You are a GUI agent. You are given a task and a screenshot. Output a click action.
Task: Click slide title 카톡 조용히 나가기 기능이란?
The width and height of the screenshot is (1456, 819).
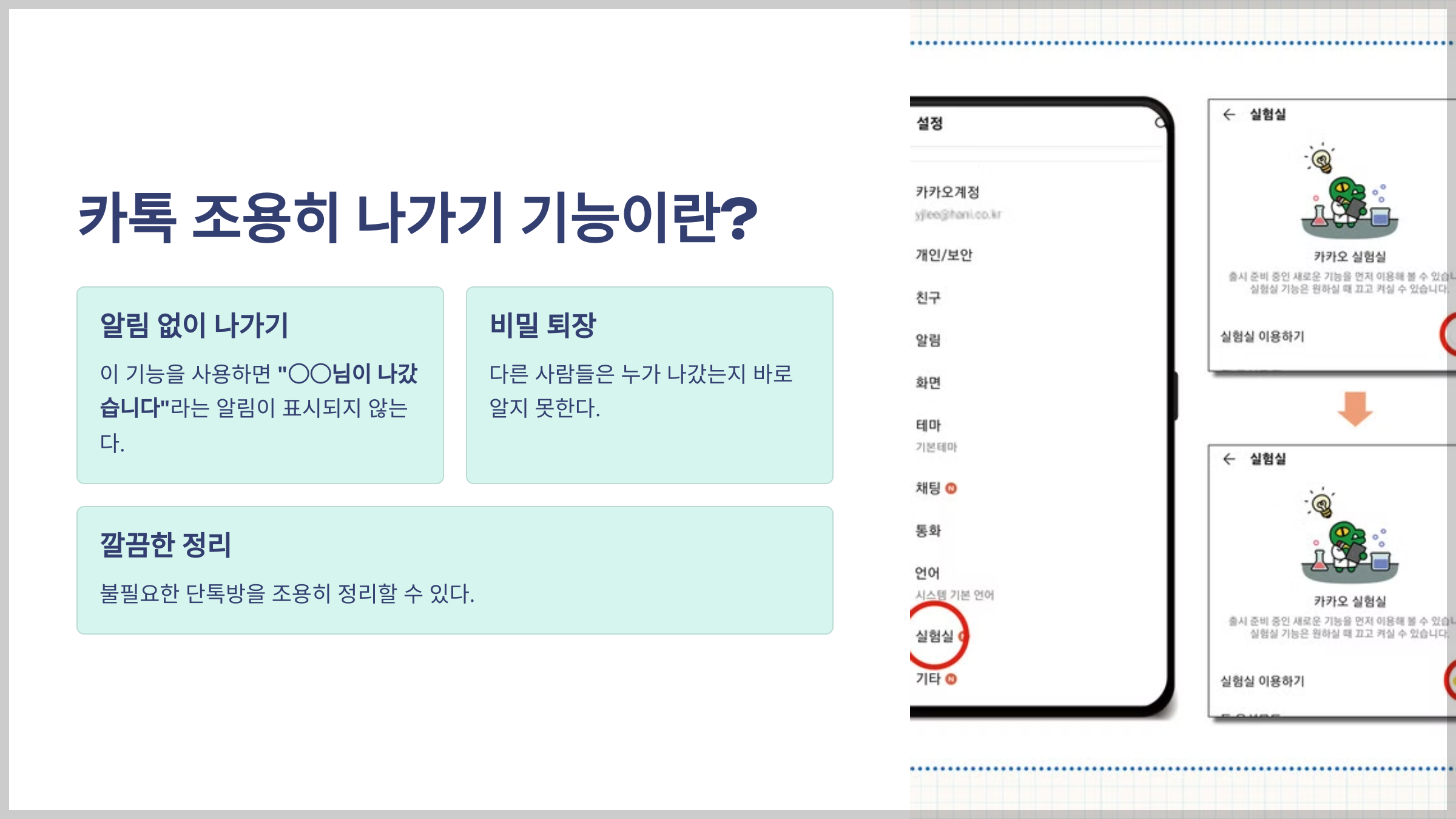418,217
